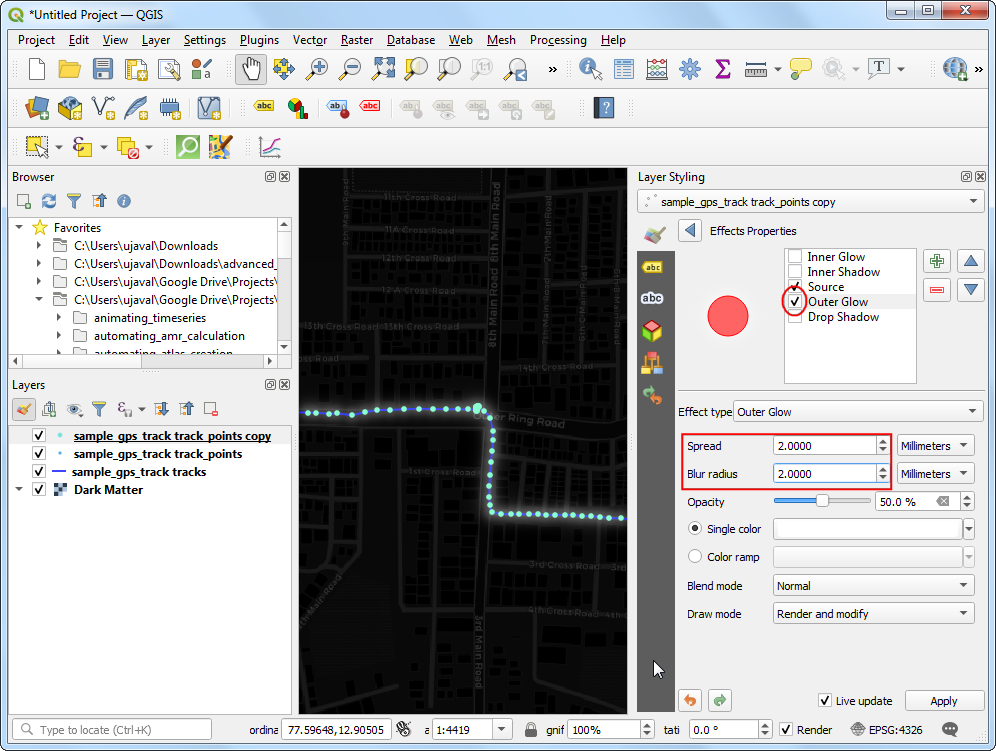Click the Opacity slider handle
This screenshot has height=751, width=996.
click(822, 501)
